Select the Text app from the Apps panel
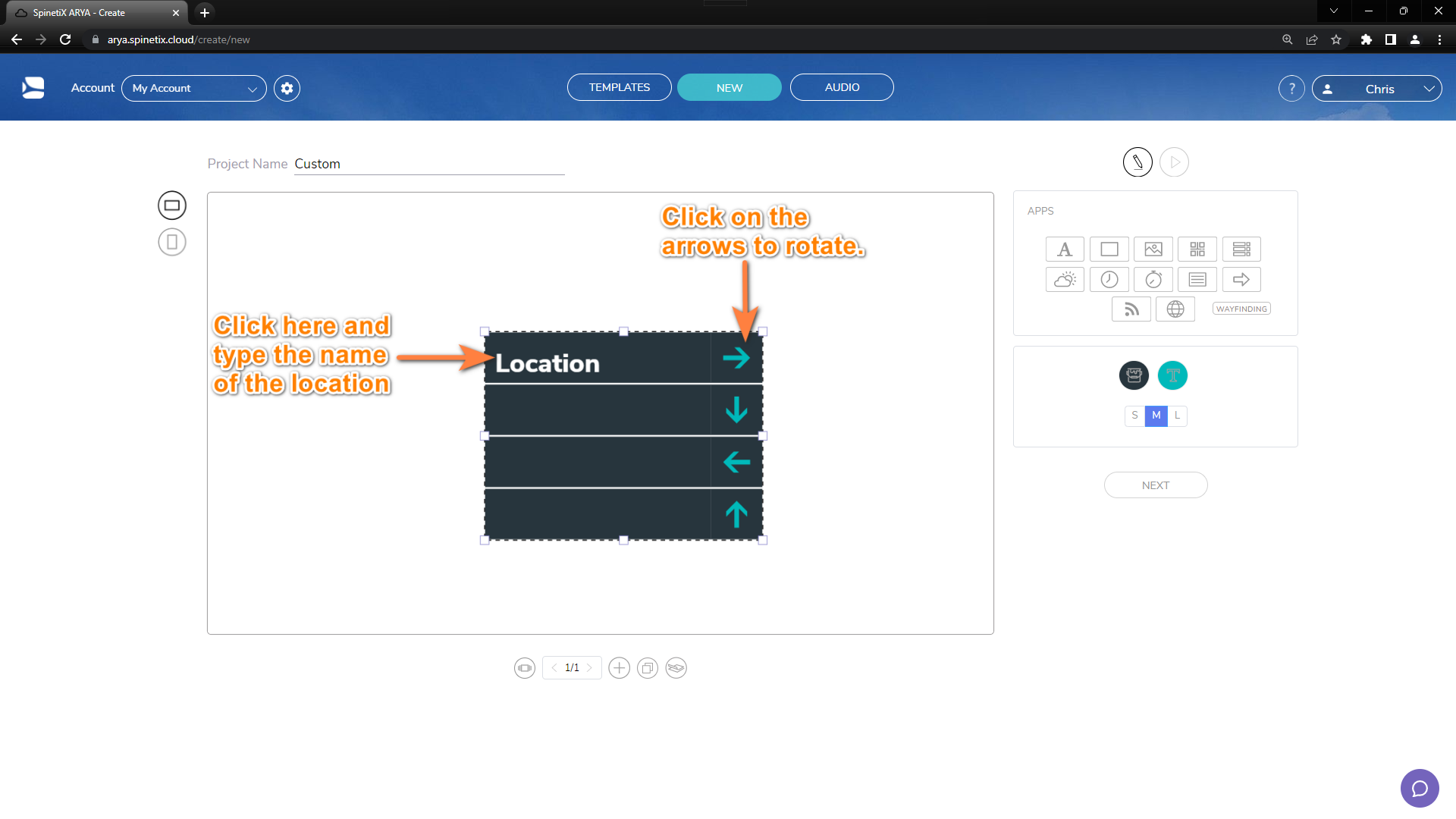Screen dimensions: 1456x819 point(1065,249)
